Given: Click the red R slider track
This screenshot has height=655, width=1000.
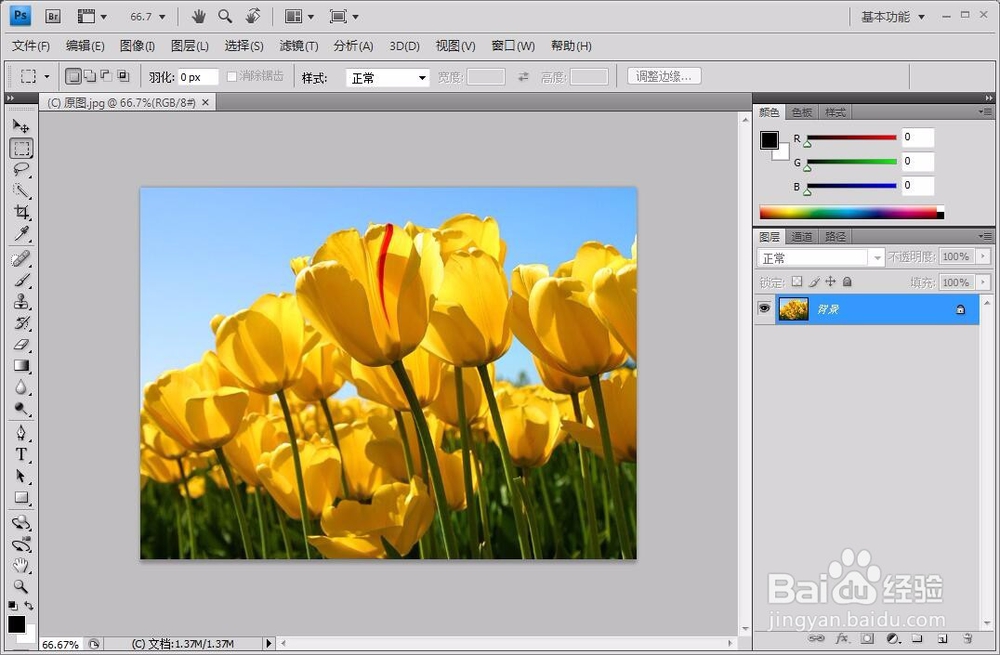Looking at the screenshot, I should click(x=851, y=137).
